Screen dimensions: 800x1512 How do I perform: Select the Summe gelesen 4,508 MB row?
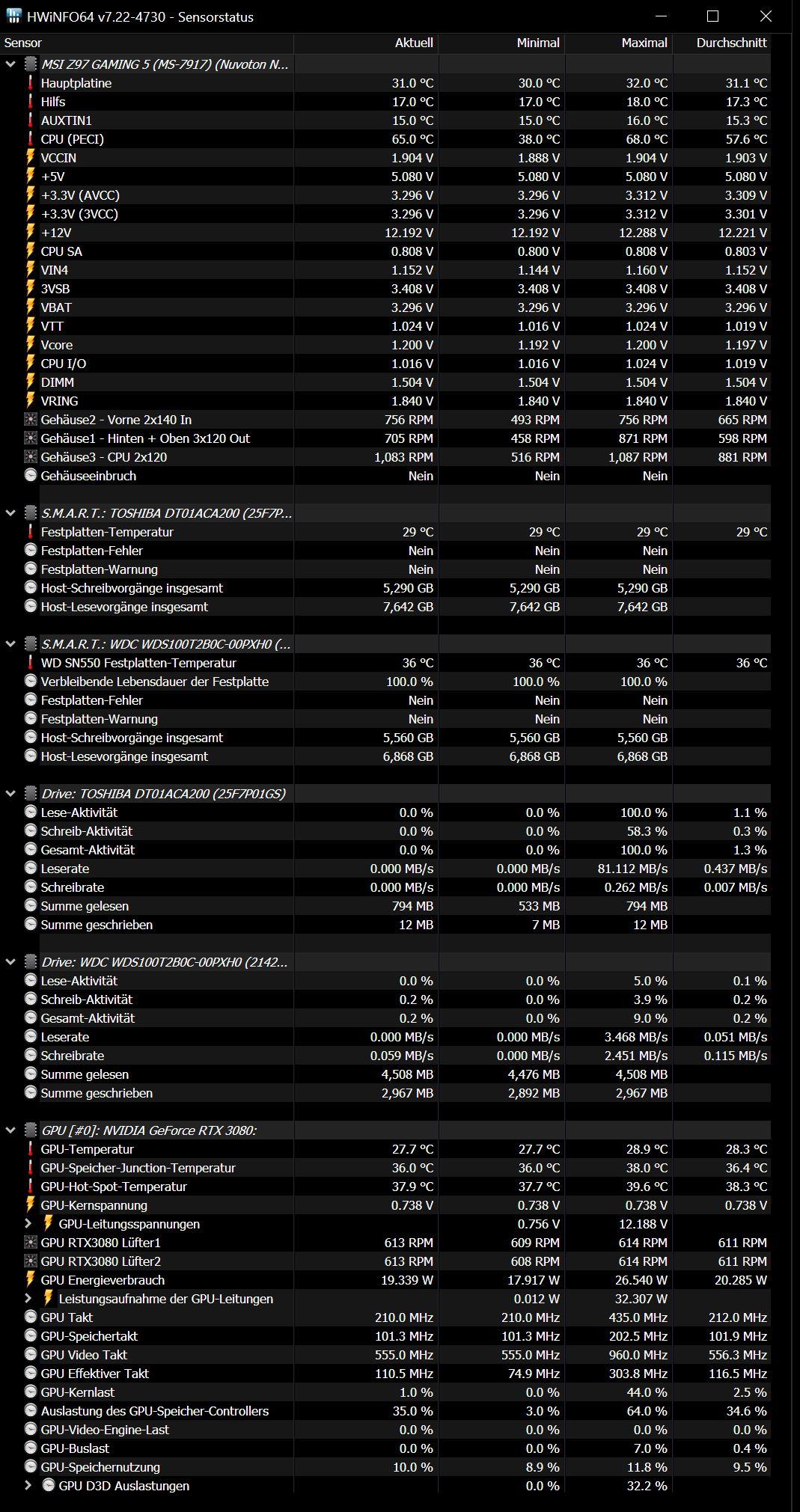(x=385, y=1074)
